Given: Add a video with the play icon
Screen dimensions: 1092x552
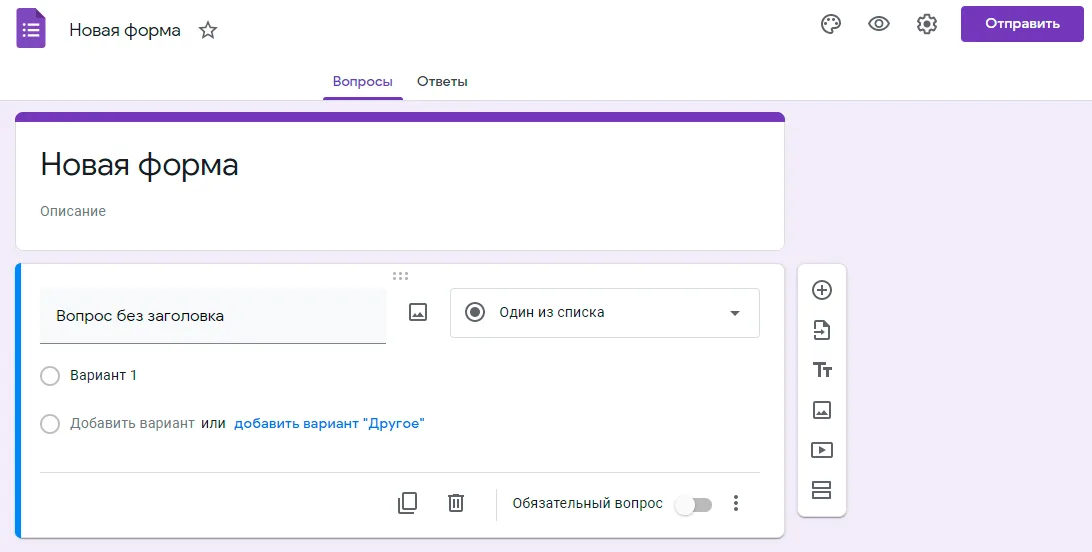Looking at the screenshot, I should (822, 450).
